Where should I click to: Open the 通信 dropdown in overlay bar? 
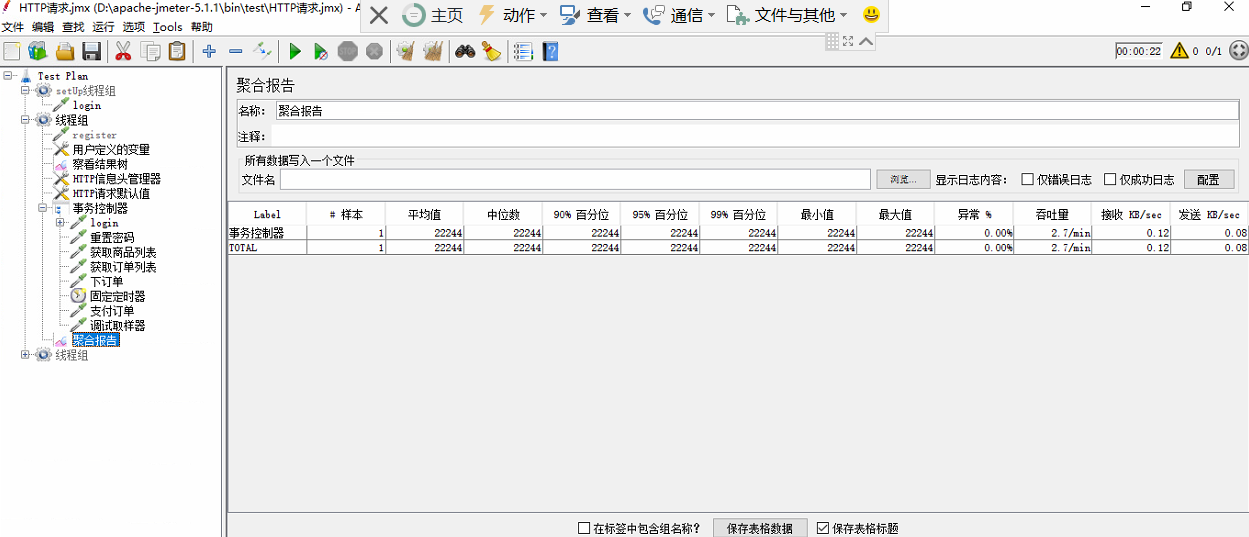(x=680, y=15)
